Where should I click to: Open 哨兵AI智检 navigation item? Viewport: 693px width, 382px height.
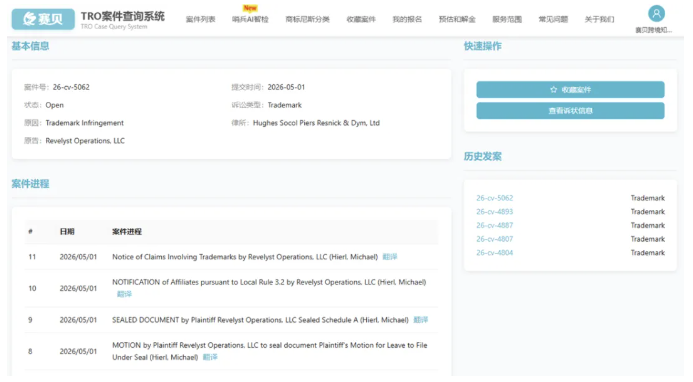[250, 19]
